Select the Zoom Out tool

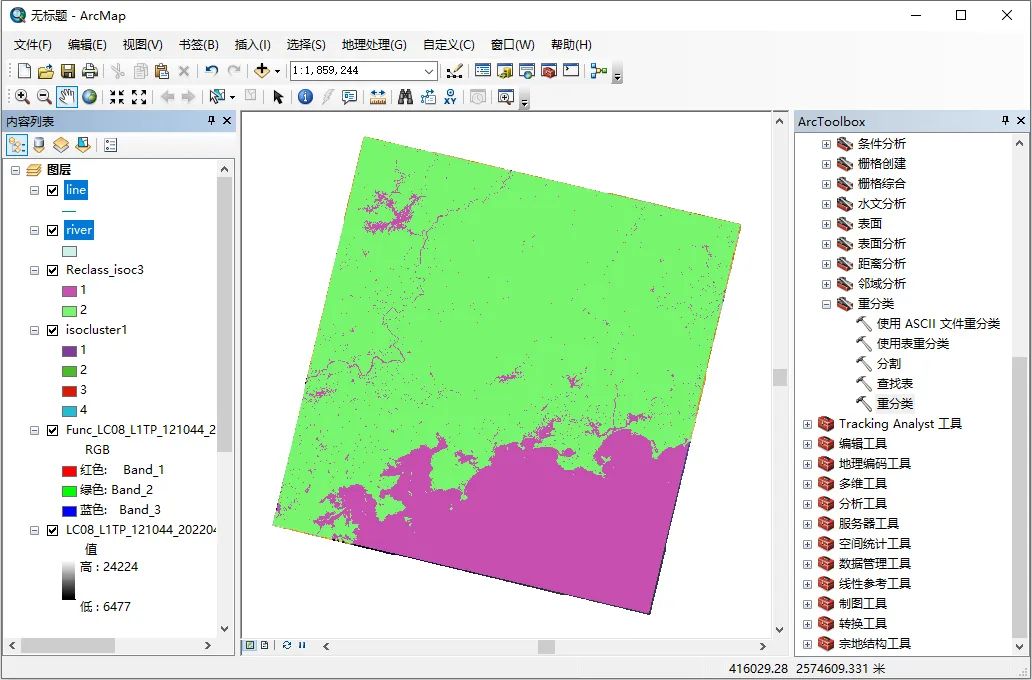[x=44, y=97]
